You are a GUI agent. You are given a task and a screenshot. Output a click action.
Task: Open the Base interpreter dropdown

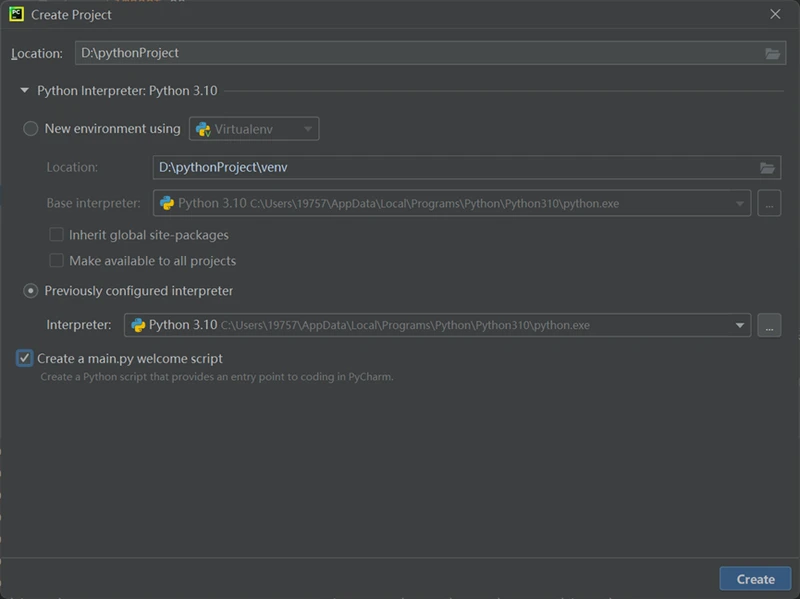(x=739, y=203)
